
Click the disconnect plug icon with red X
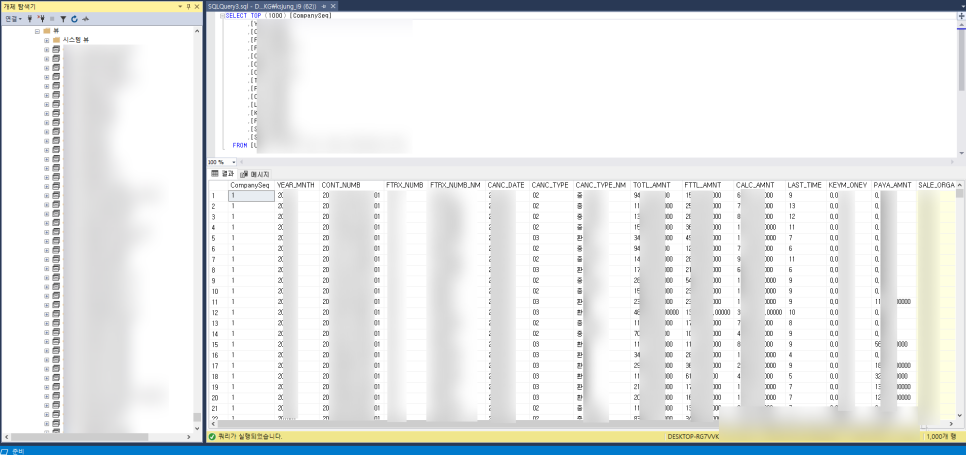click(42, 19)
